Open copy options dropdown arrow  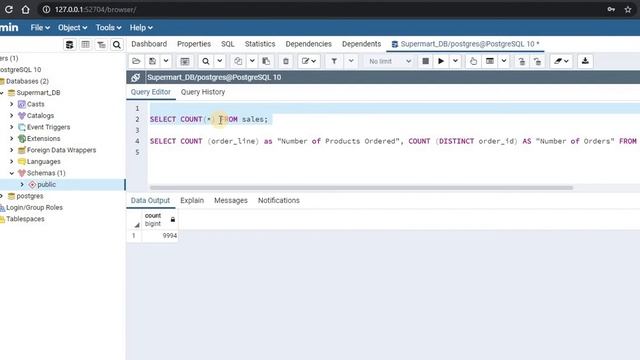tap(252, 61)
